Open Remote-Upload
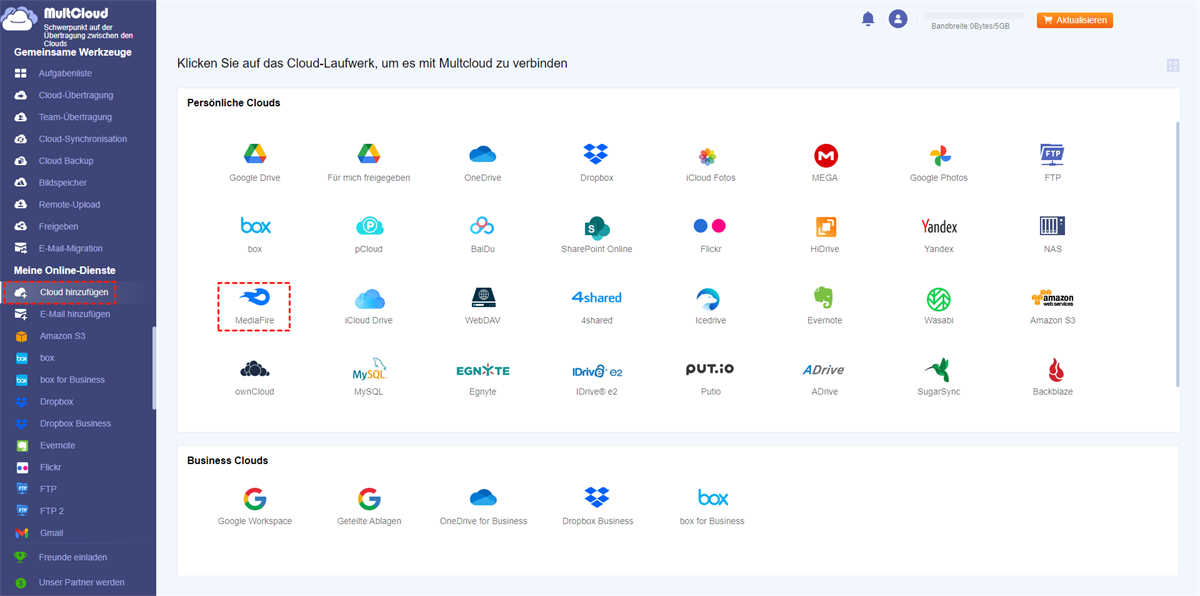Image resolution: width=1200 pixels, height=596 pixels. click(x=70, y=204)
